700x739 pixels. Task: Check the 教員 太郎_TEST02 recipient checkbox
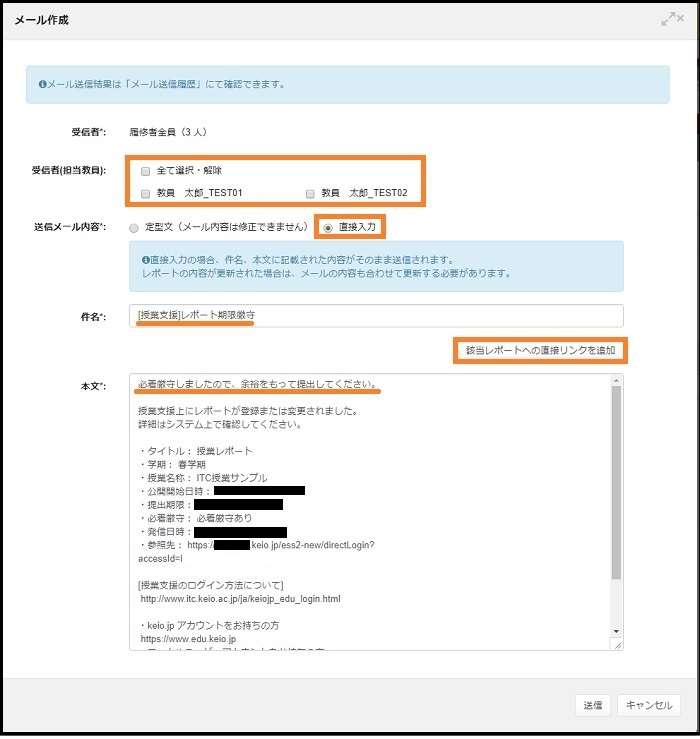[311, 193]
